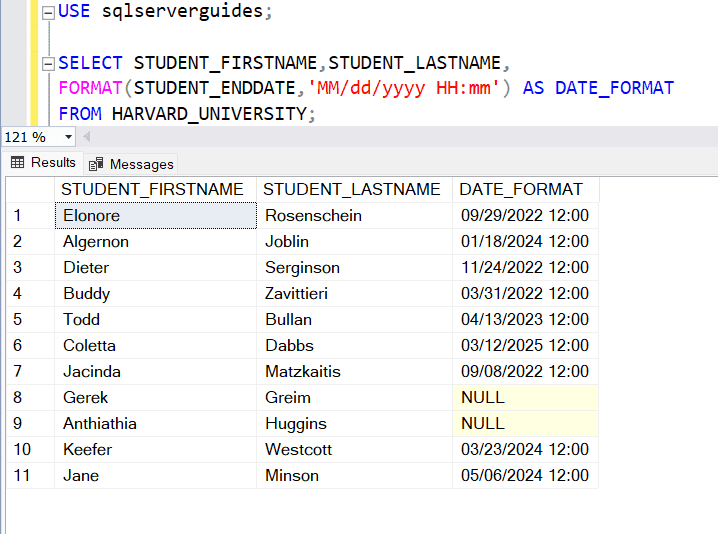Screen dimensions: 718x534
Task: Click the cell containing Buddy
Action: click(155, 294)
